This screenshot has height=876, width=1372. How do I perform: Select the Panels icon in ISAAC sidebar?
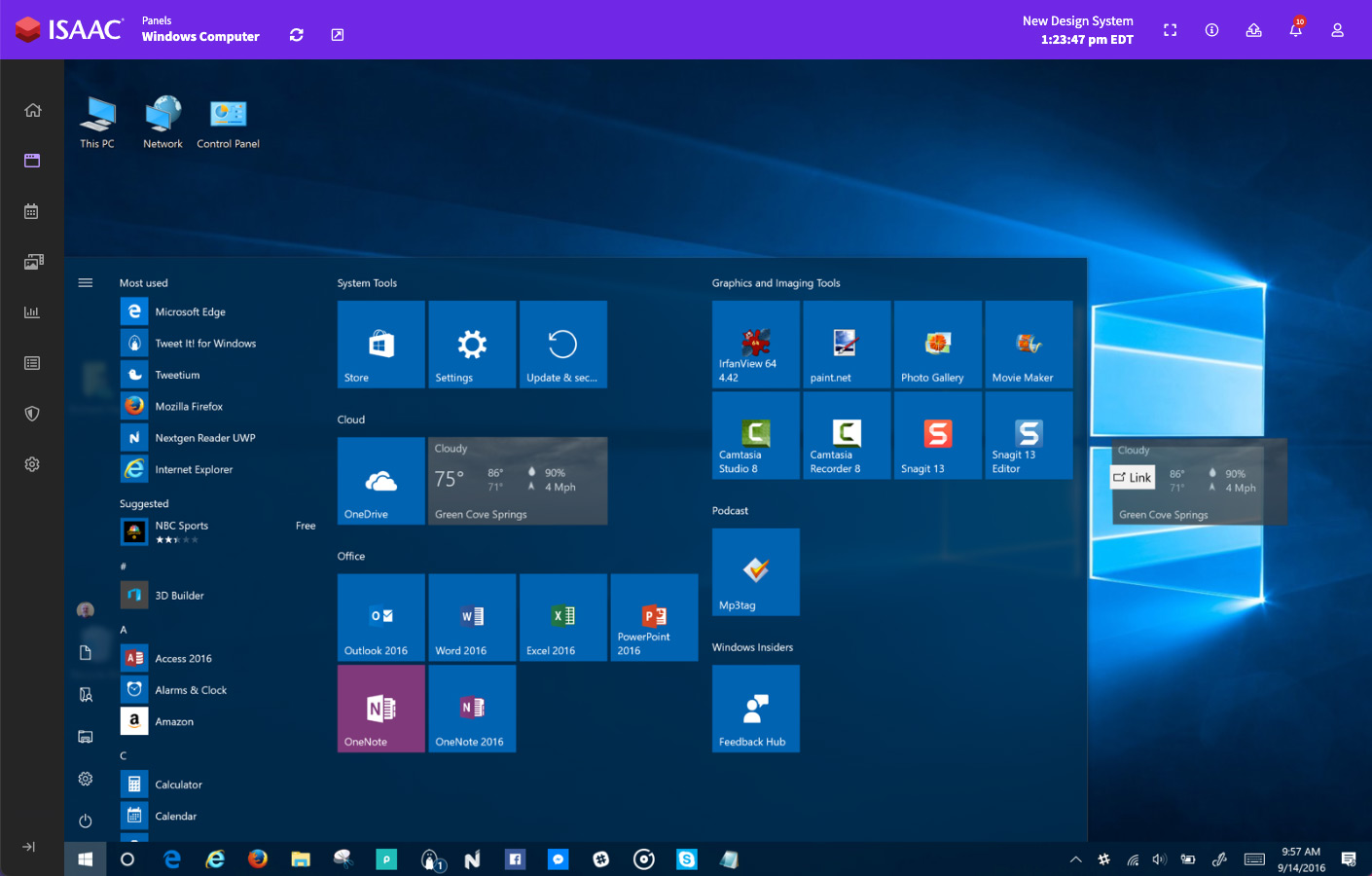[x=32, y=161]
